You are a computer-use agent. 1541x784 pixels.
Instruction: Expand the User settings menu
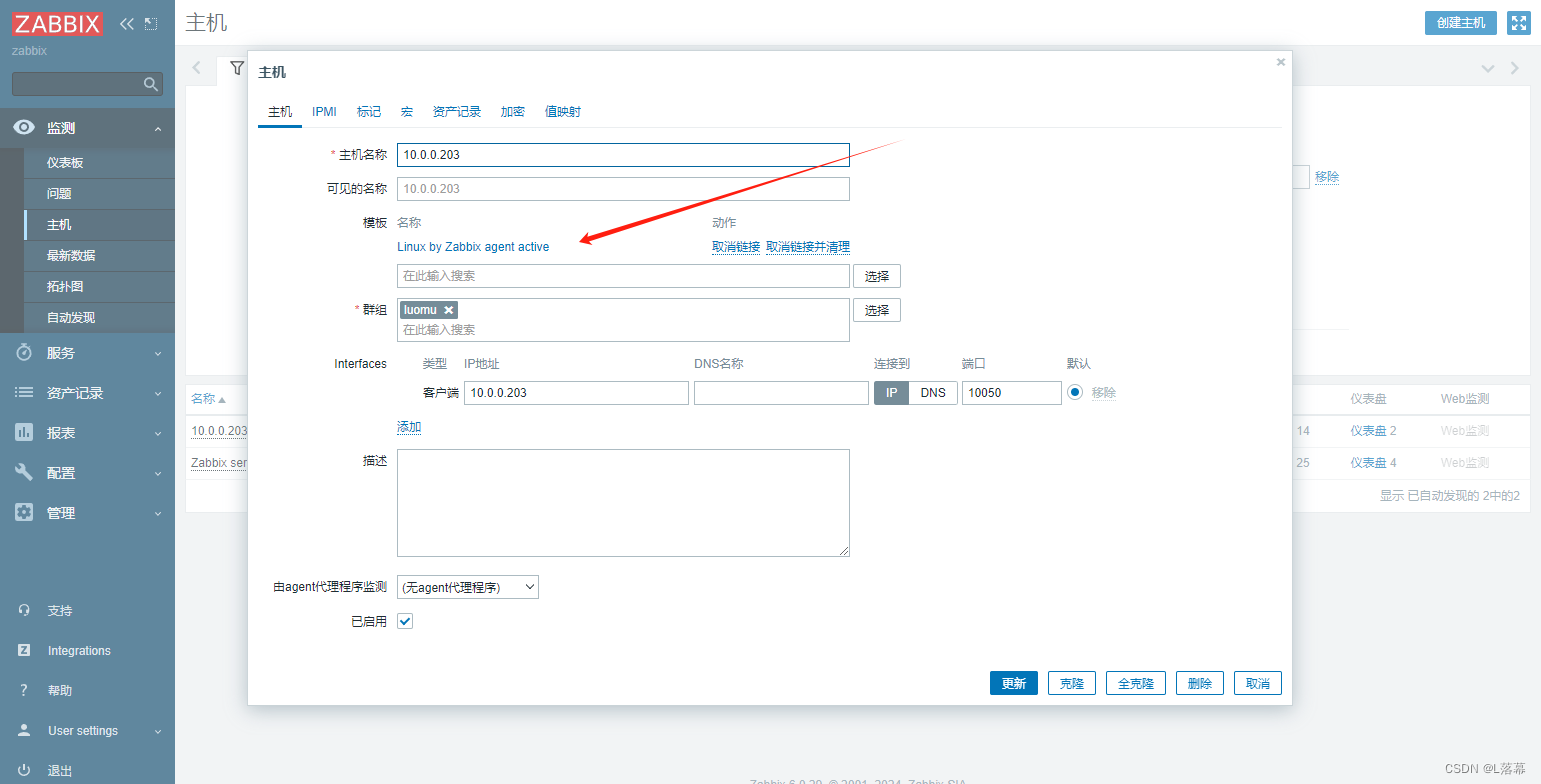point(158,731)
